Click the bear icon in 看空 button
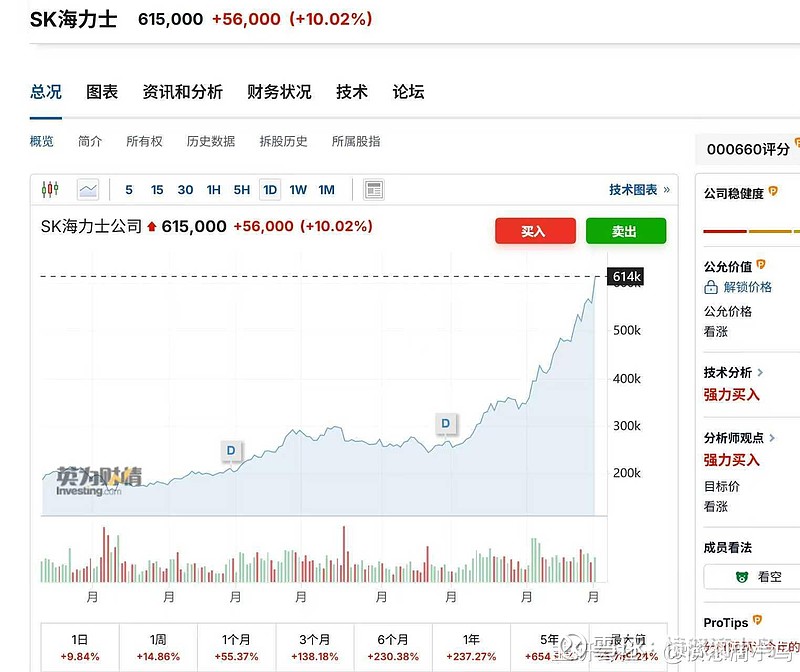Screen dimensions: 800x672 pyautogui.click(x=742, y=577)
